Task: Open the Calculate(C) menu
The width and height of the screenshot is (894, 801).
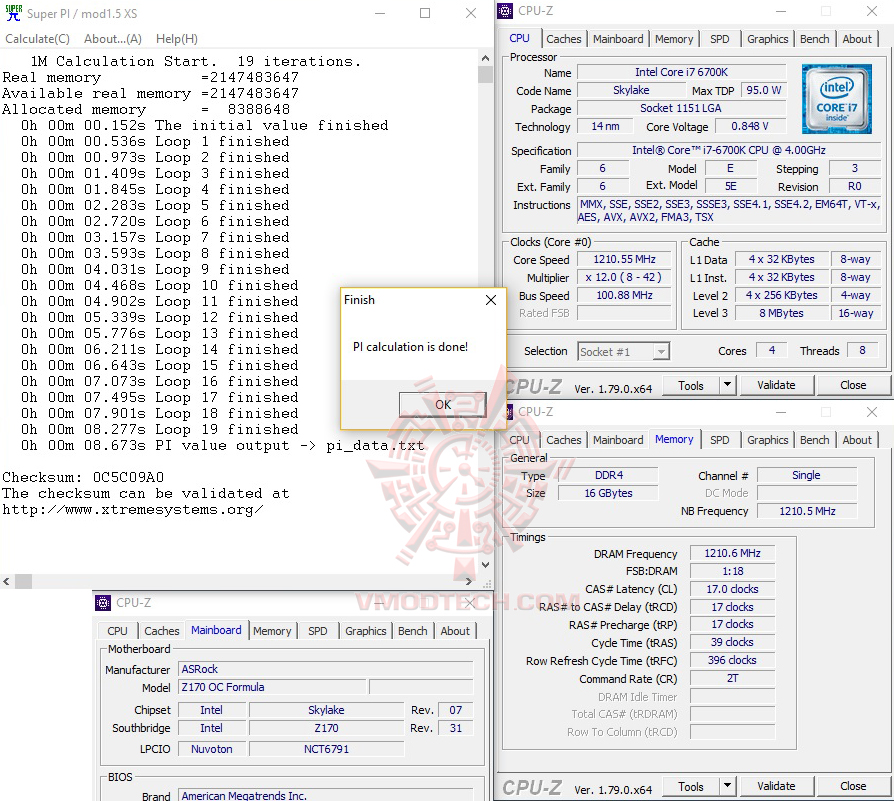Action: coord(38,39)
